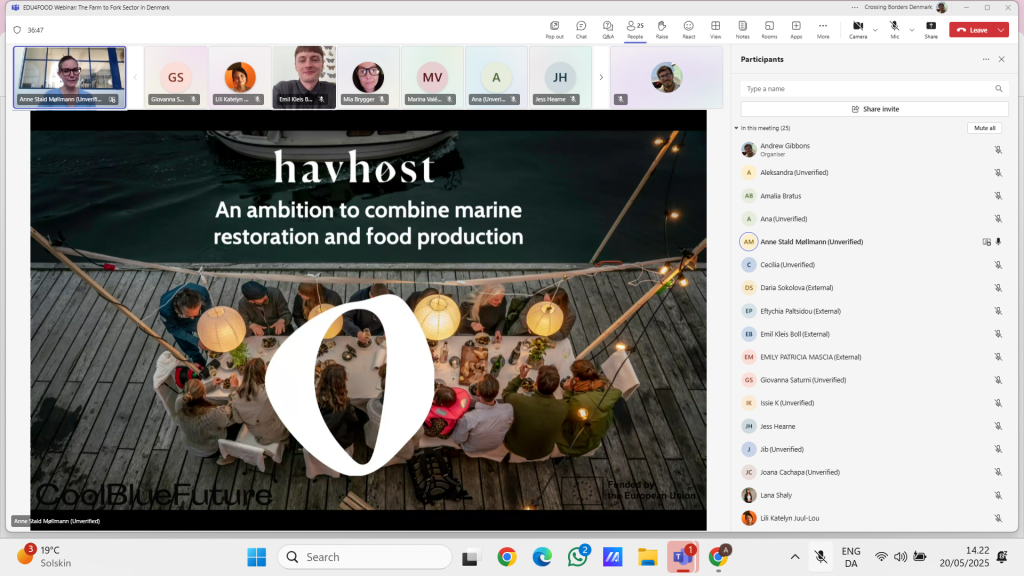Toggle Cecilia (Unverified) microphone icon

998,265
